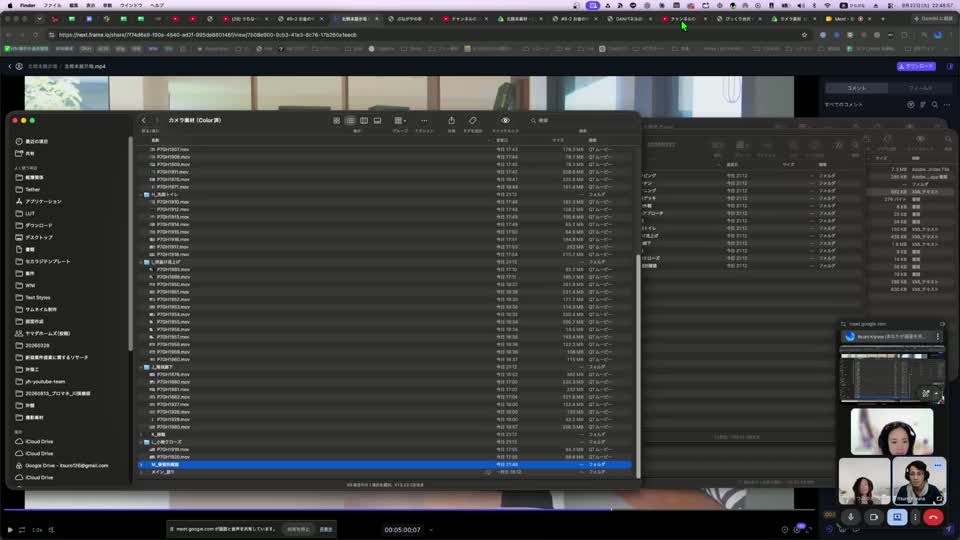Click the ダウンロード button in Frame.io
Viewport: 960px width, 540px height.
(917, 66)
